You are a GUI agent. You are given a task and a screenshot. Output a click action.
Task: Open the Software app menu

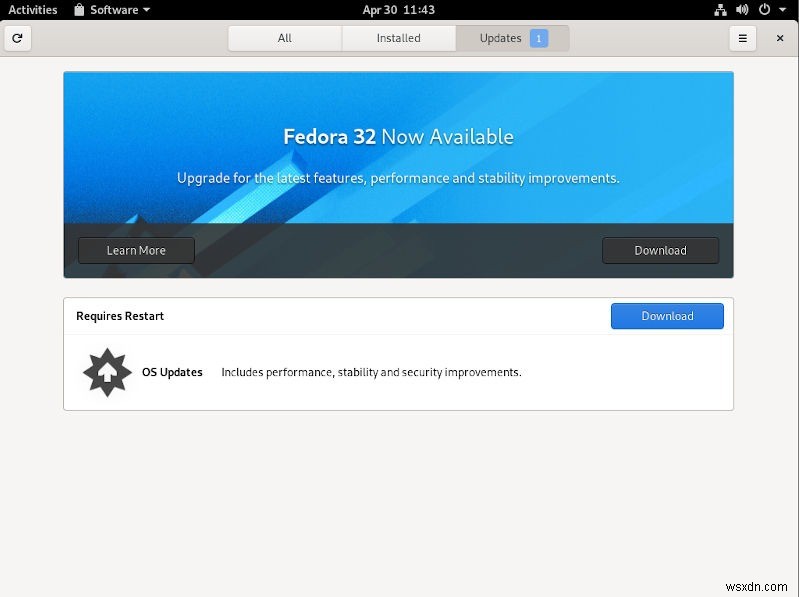tap(112, 10)
